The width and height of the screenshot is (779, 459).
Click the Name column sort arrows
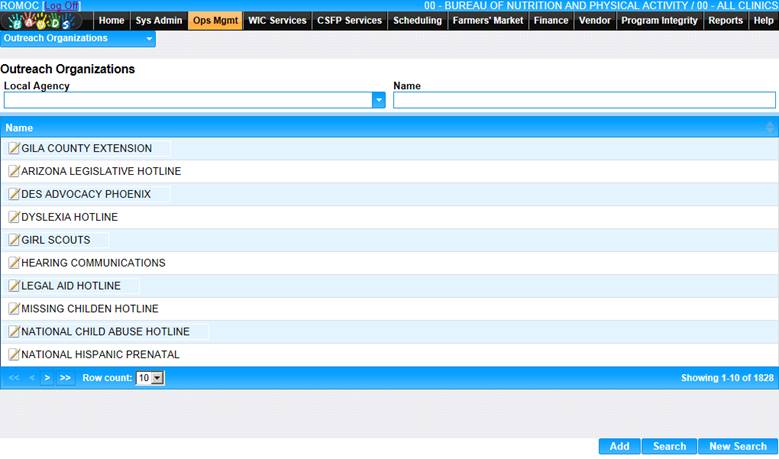(769, 128)
